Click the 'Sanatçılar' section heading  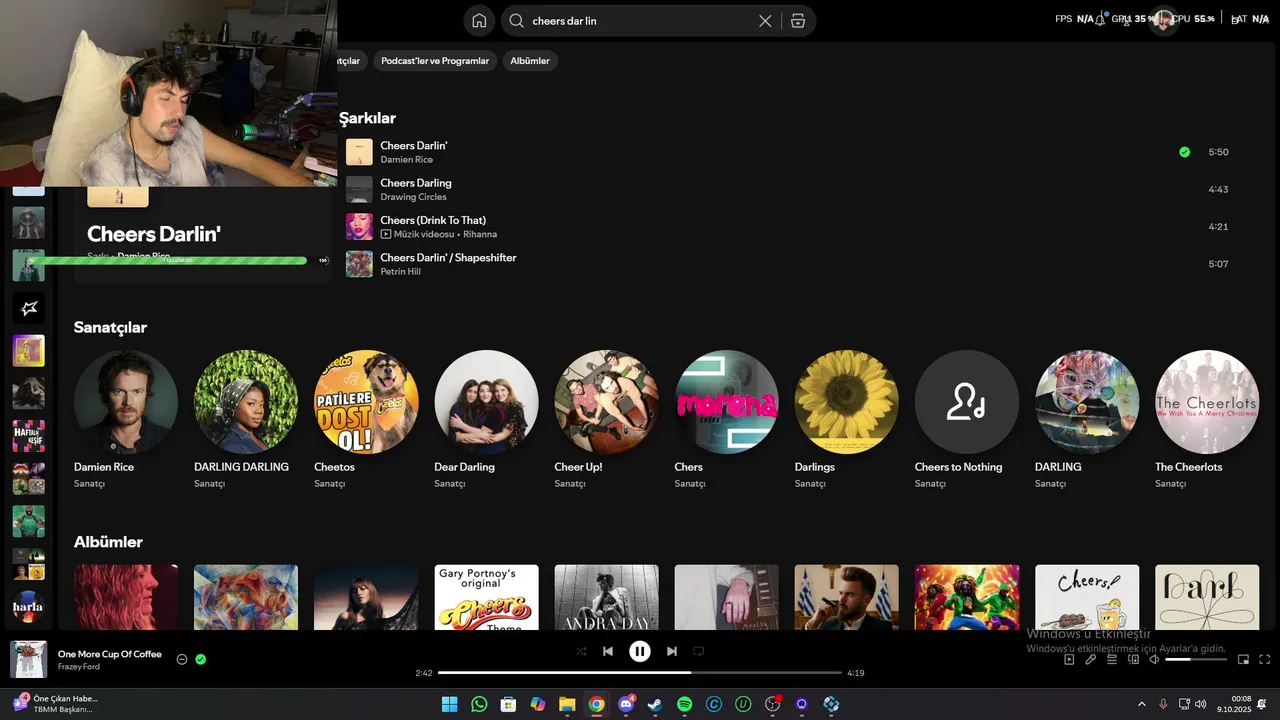coord(110,327)
